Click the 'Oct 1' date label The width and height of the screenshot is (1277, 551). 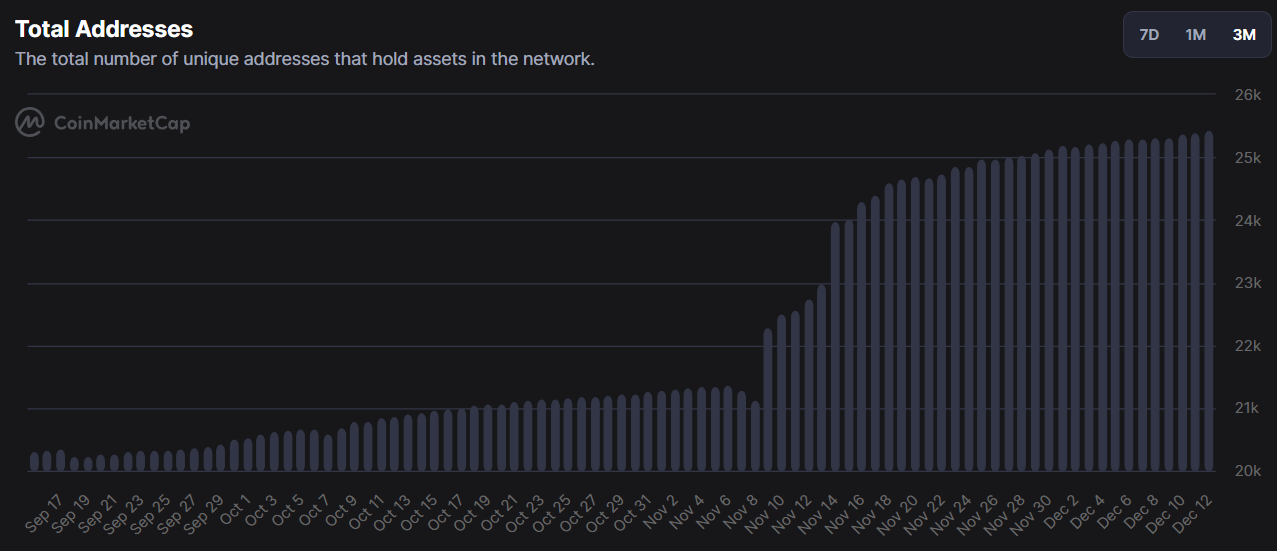[x=233, y=508]
